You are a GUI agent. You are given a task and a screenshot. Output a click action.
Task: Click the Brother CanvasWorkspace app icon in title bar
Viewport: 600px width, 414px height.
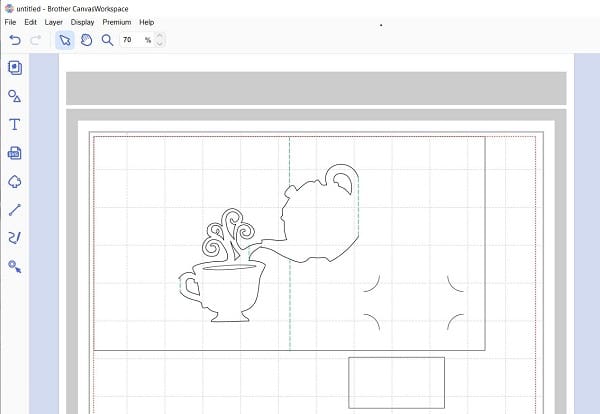pyautogui.click(x=9, y=8)
